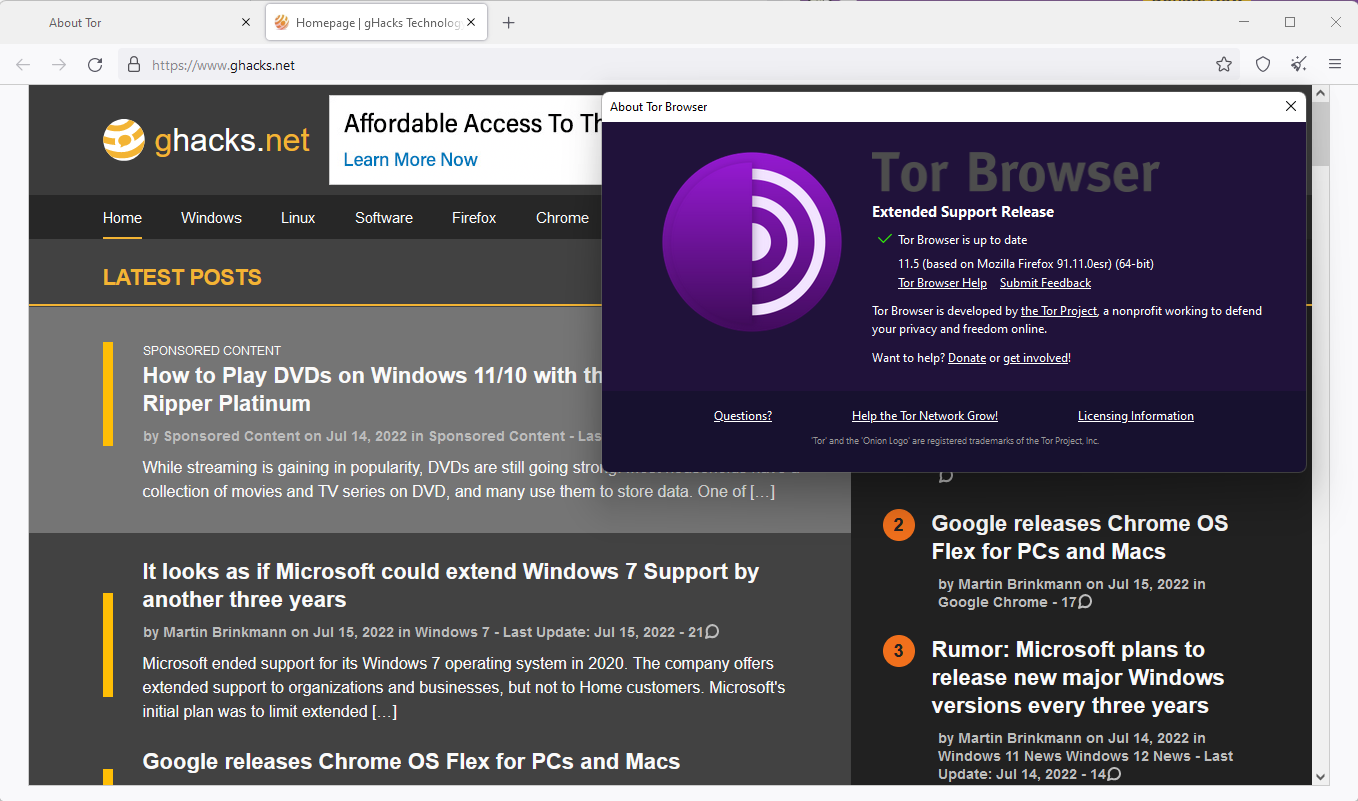Open the Questions? link
Image resolution: width=1358 pixels, height=801 pixels.
(x=743, y=416)
